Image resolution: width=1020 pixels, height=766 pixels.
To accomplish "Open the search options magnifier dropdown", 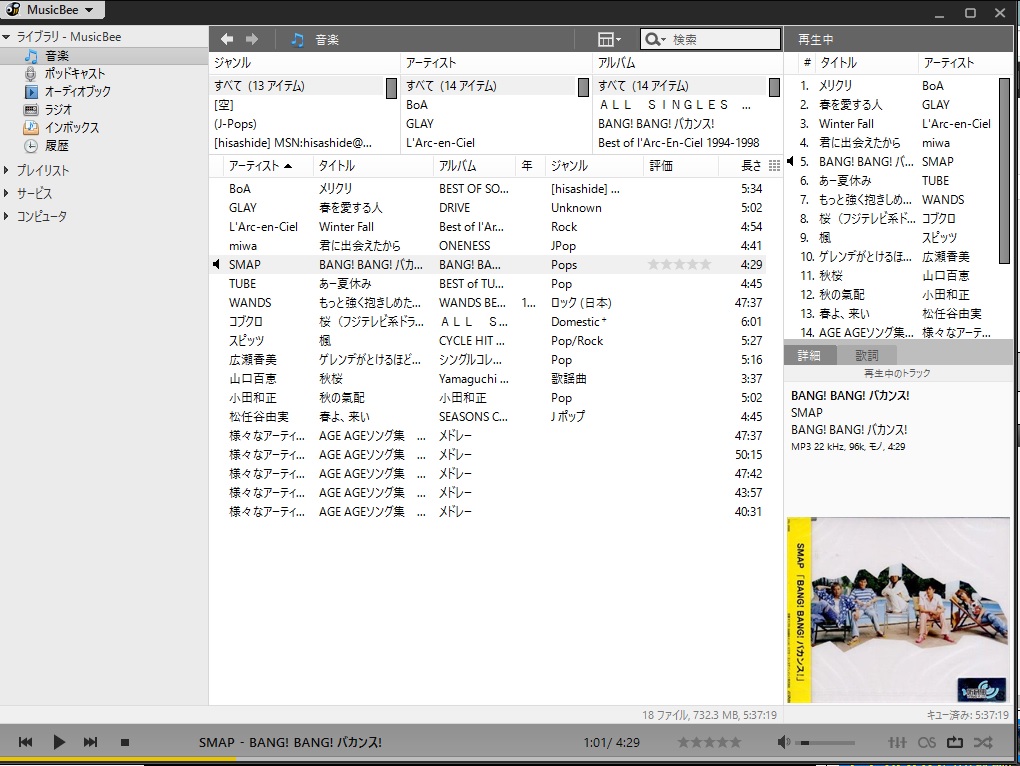I will pos(654,40).
